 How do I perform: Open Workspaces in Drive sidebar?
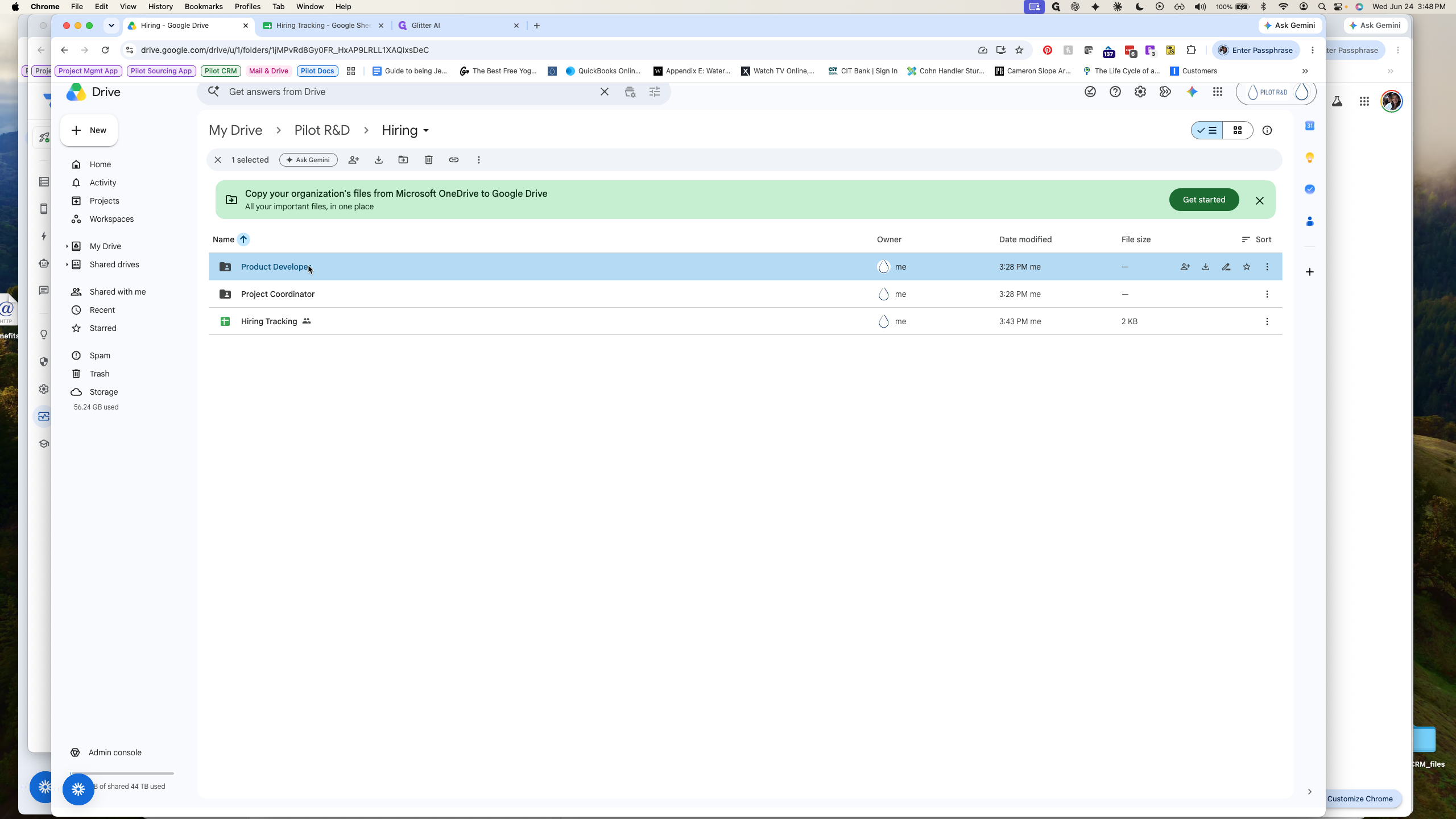(111, 219)
